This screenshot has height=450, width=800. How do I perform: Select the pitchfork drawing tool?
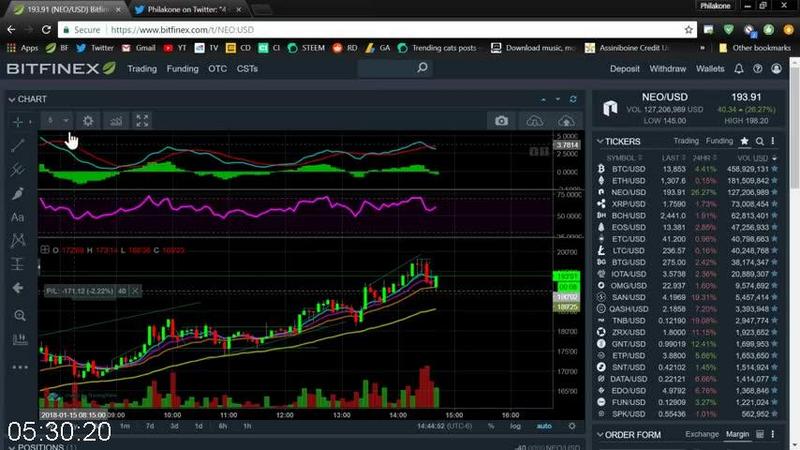(x=17, y=169)
